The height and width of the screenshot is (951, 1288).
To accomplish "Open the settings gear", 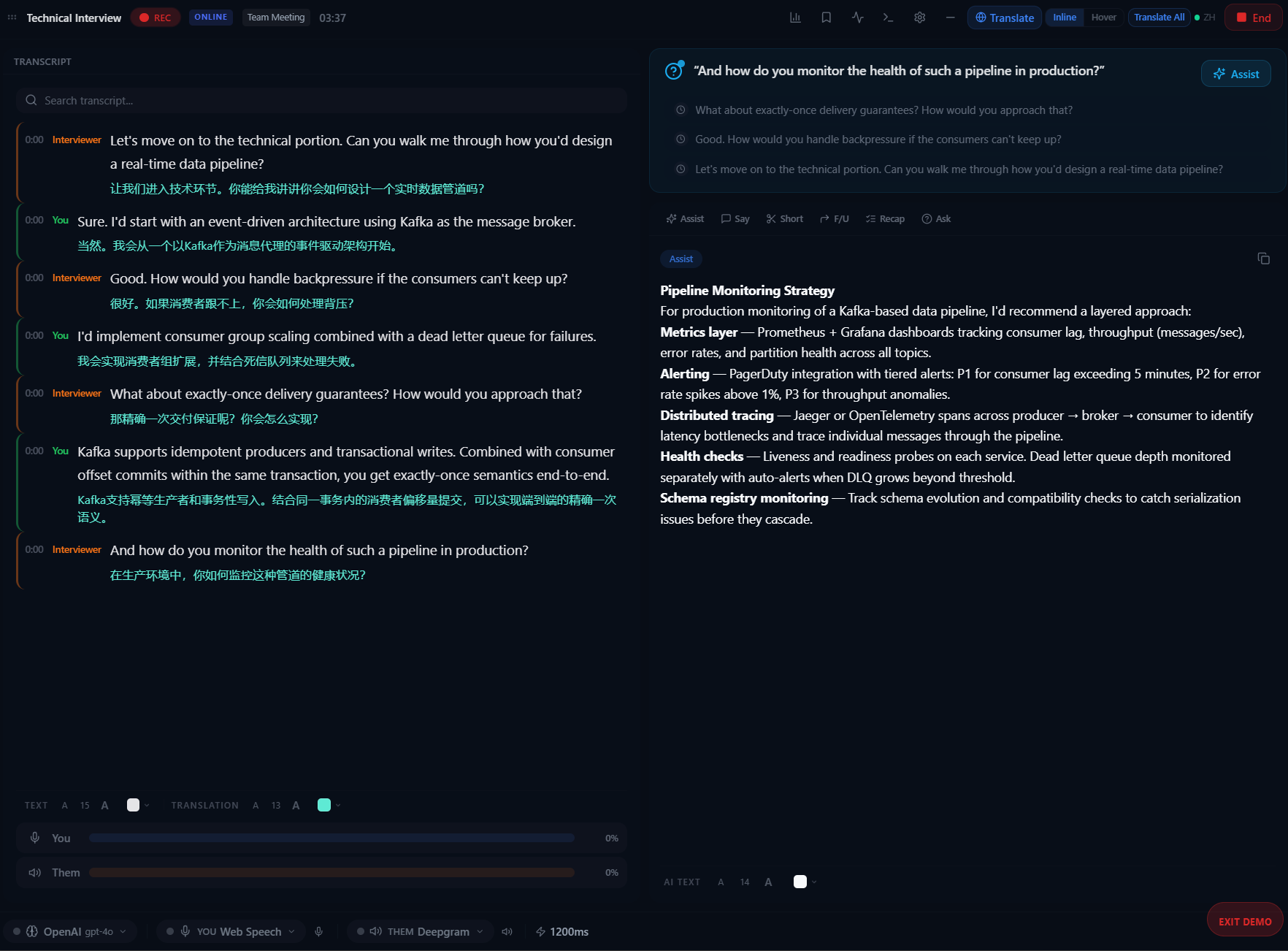I will tap(919, 17).
